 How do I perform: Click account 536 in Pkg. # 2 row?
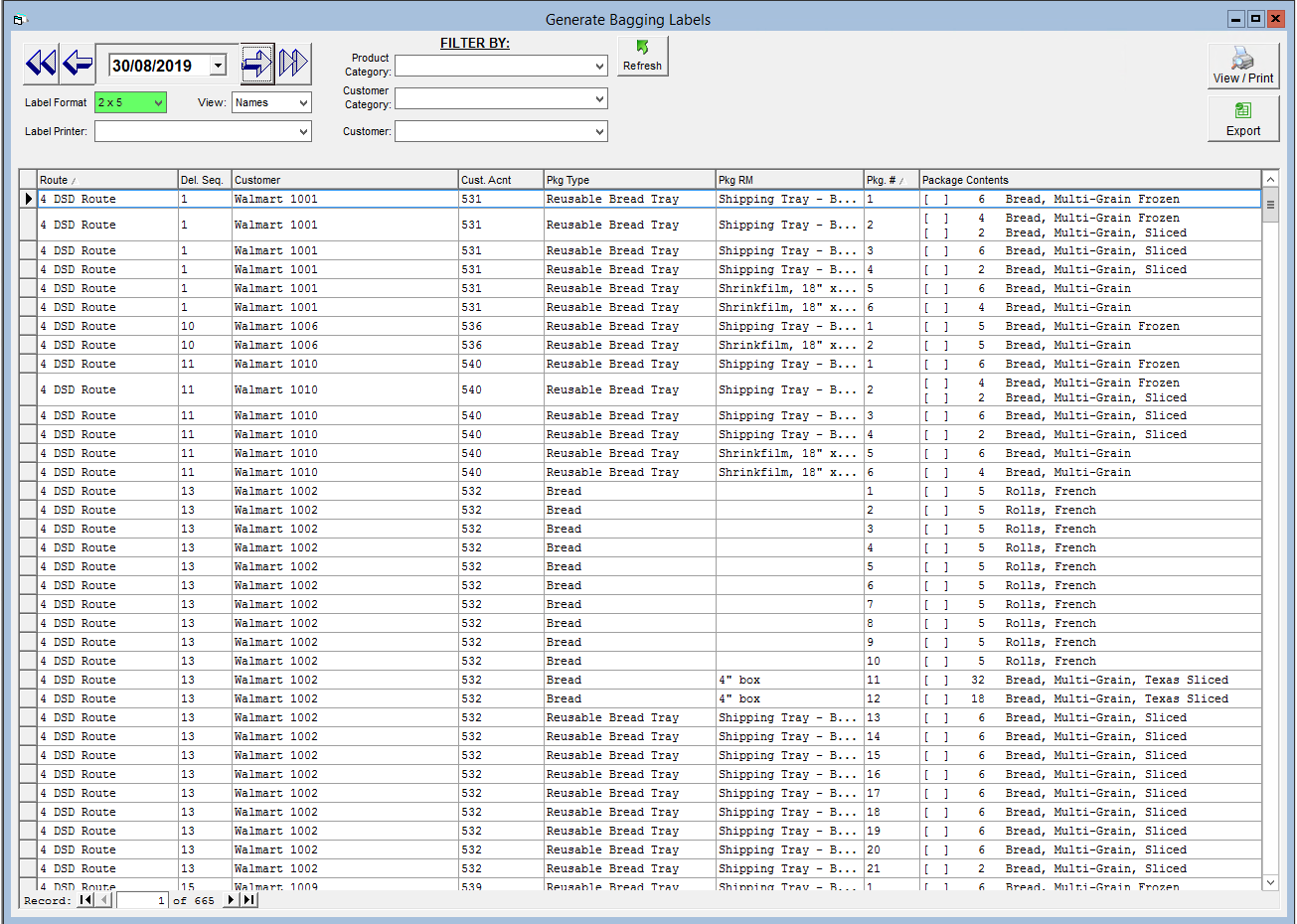point(500,345)
